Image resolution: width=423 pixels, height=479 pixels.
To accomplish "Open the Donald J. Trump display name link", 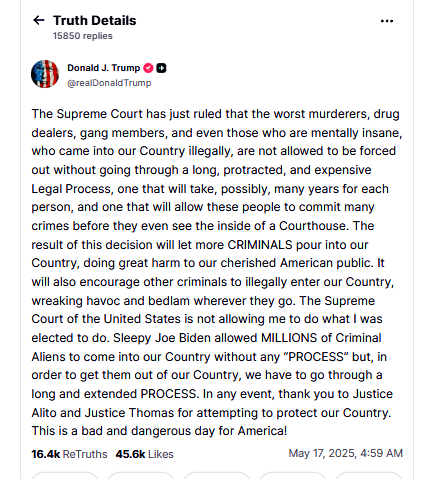I will click(104, 68).
